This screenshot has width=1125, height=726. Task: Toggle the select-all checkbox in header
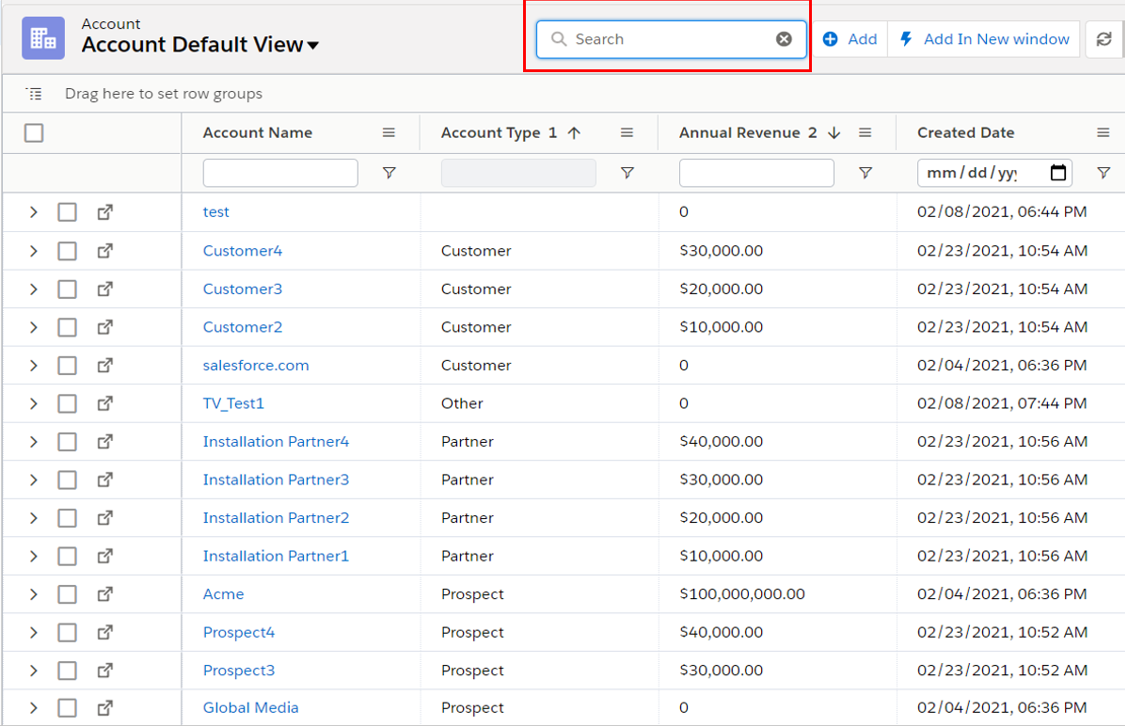[34, 133]
